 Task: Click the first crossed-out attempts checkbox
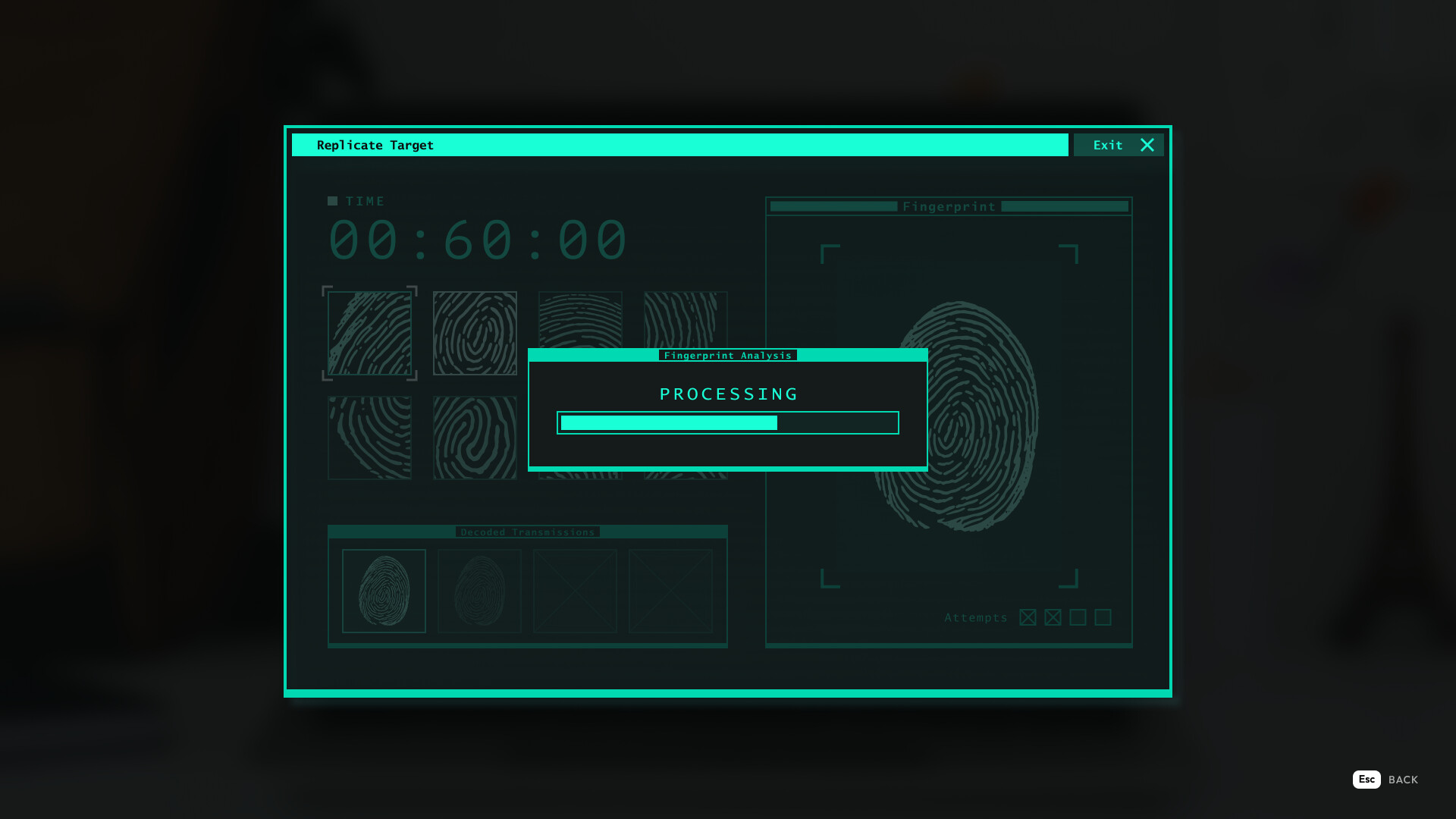click(x=1028, y=617)
